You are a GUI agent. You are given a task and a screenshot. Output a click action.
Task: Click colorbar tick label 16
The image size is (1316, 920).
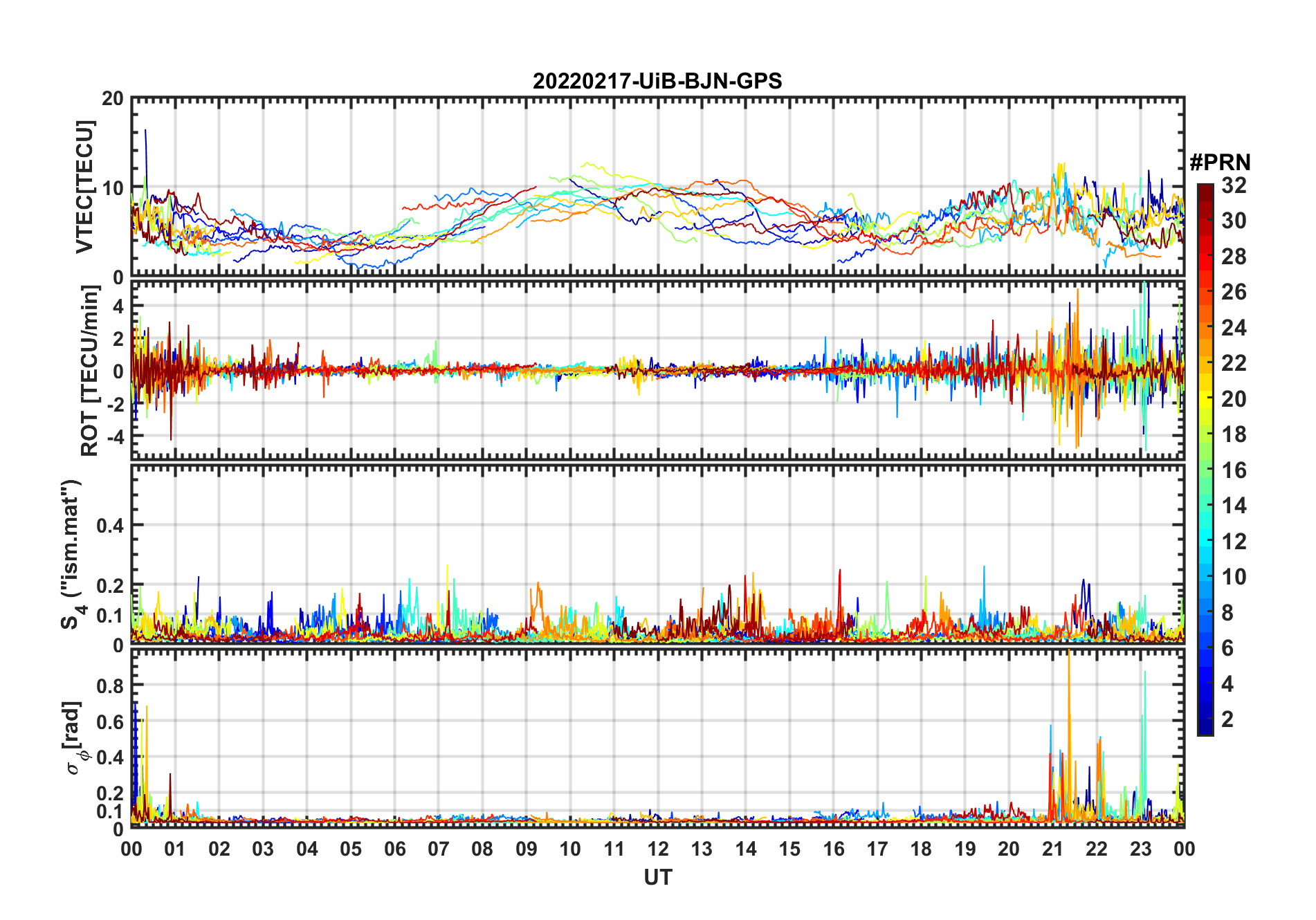pos(1234,470)
